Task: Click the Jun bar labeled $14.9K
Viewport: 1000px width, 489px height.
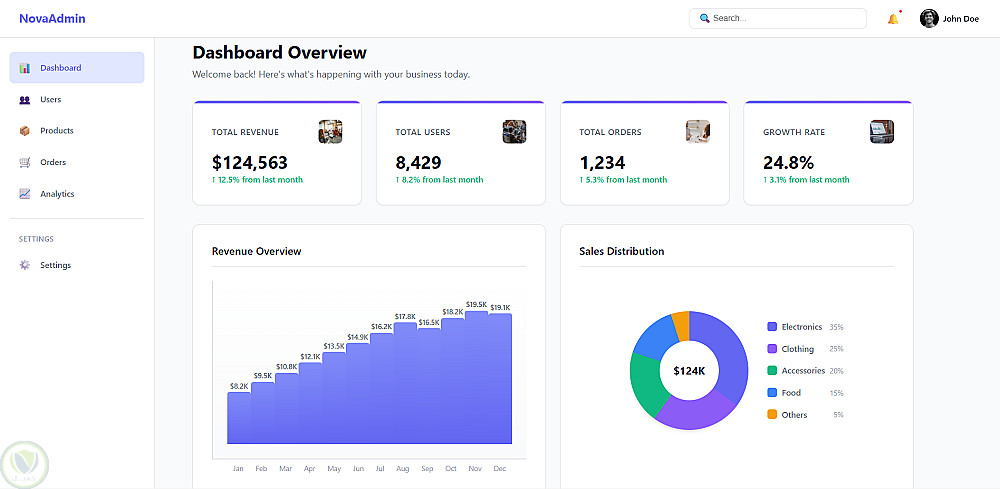Action: 358,393
